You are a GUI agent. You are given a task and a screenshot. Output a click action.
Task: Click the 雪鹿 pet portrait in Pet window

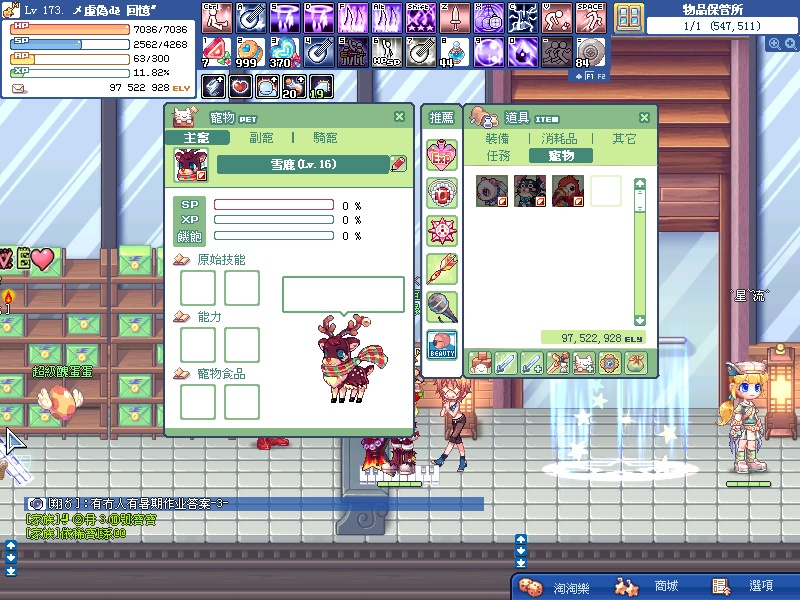[x=191, y=165]
